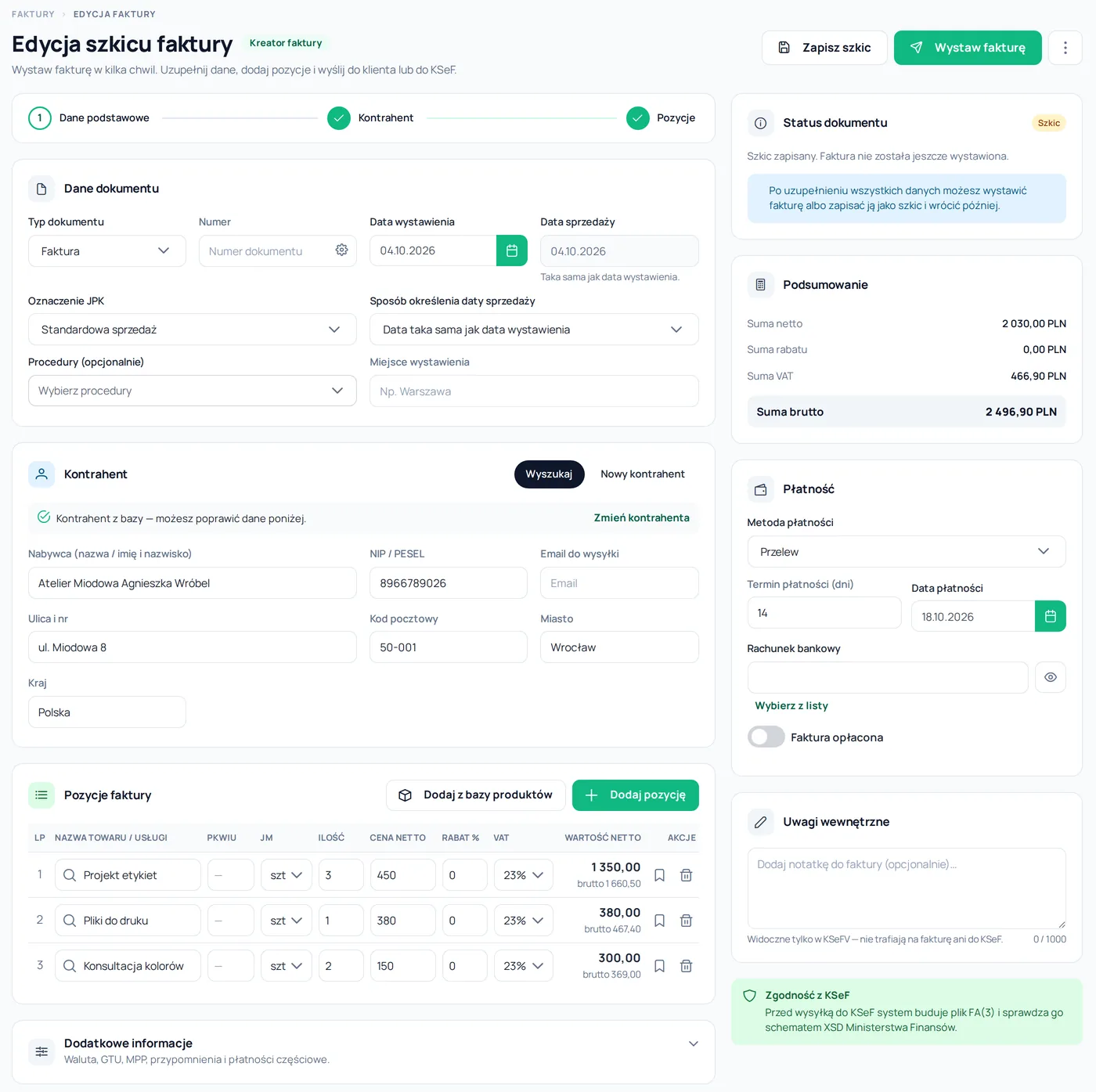Click the list icon beside Pozycje faktury
Image resolution: width=1096 pixels, height=1092 pixels.
[x=41, y=795]
